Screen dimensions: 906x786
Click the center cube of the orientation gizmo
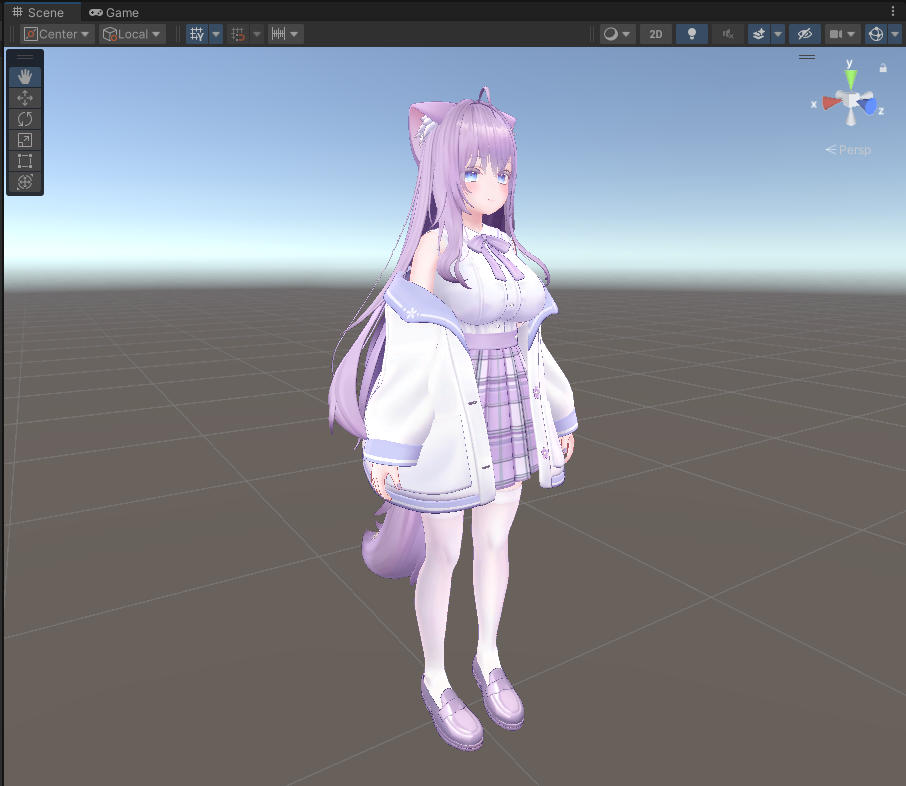coord(850,100)
